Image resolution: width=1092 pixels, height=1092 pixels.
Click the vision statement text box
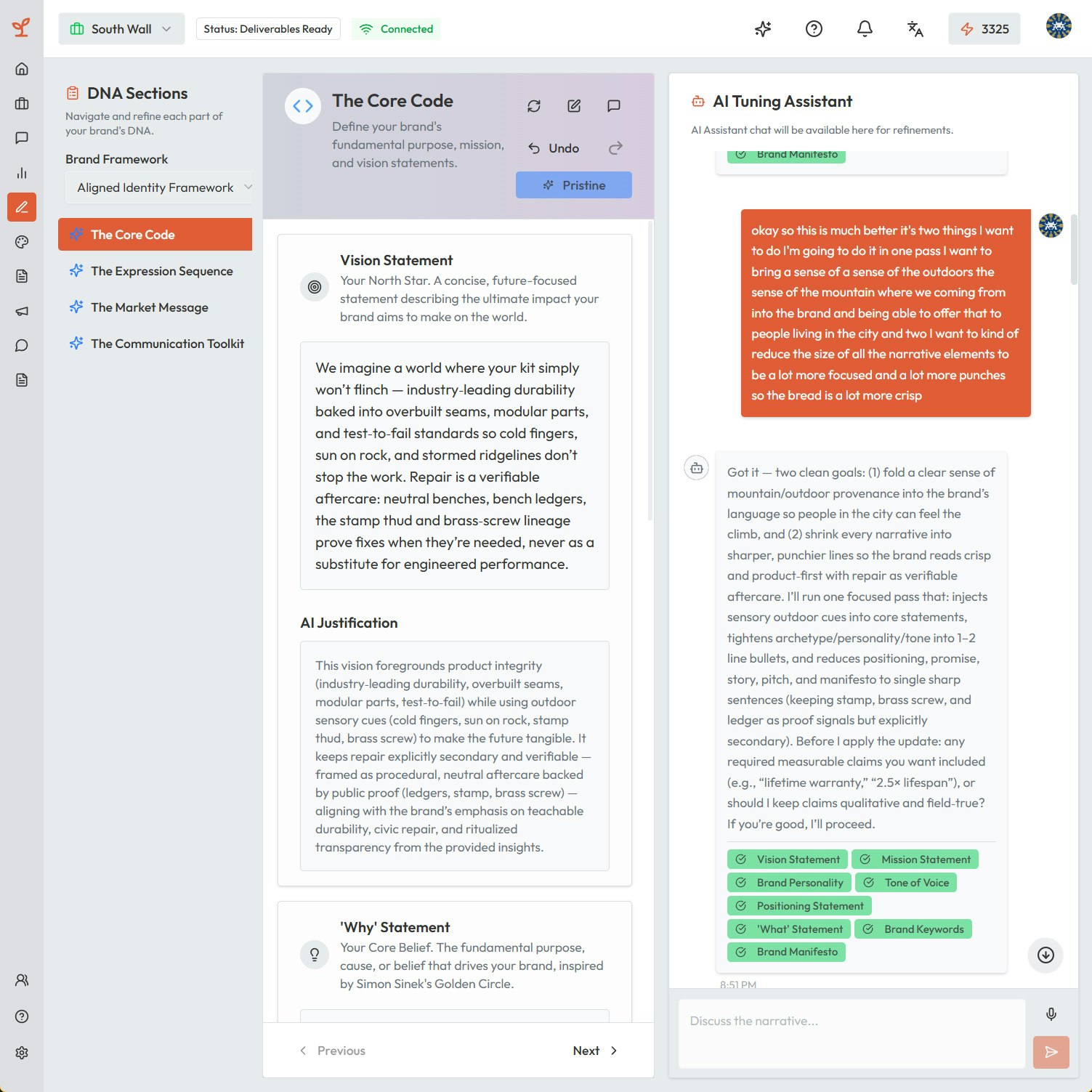(455, 466)
